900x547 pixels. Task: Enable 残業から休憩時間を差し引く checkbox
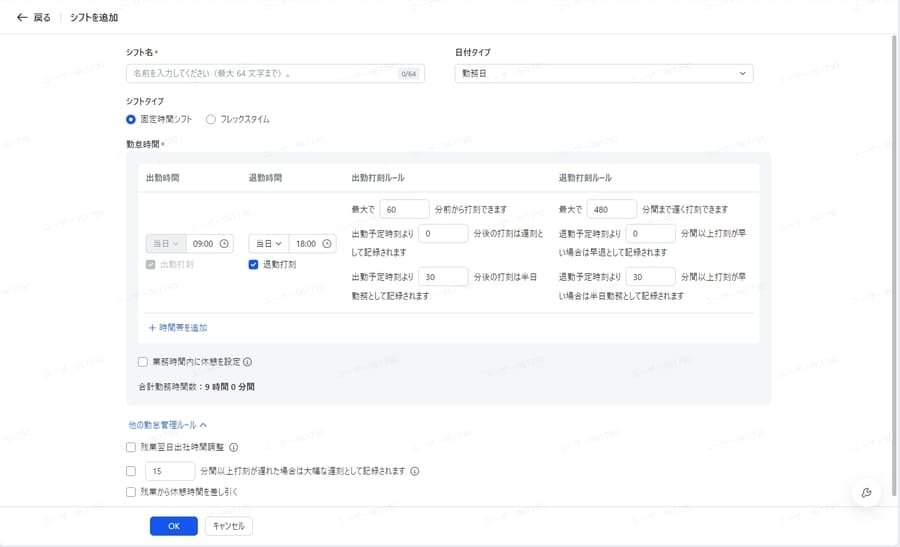[x=131, y=492]
